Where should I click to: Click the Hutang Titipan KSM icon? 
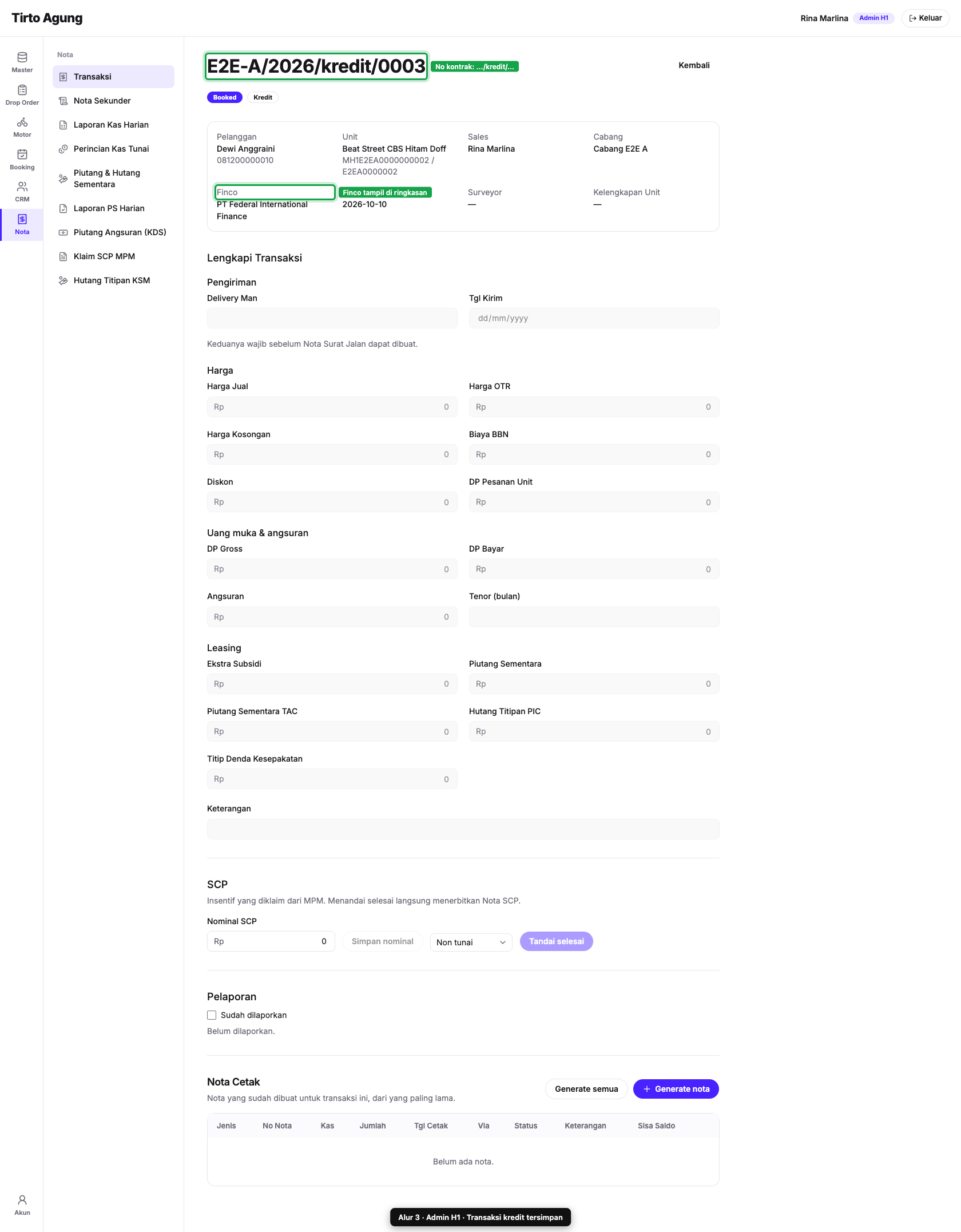(63, 280)
